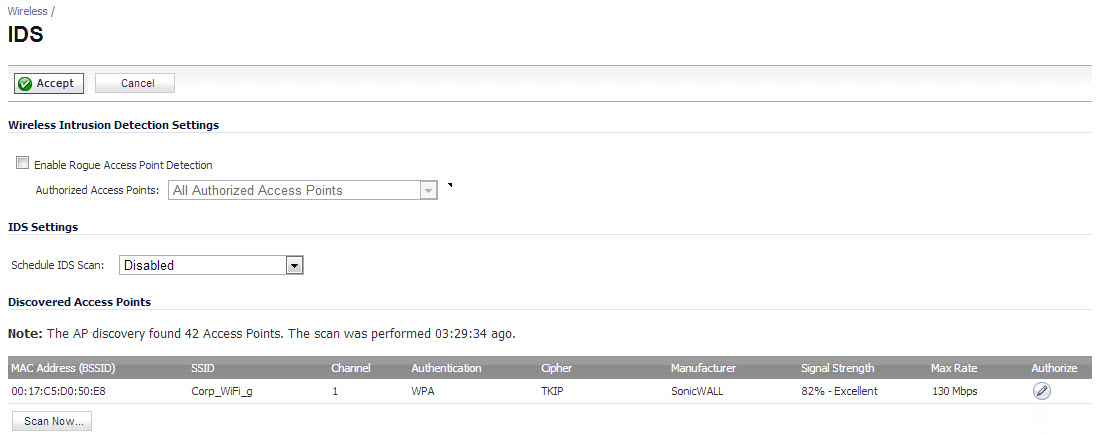
Task: Sort table by SSID column header
Action: (x=203, y=368)
